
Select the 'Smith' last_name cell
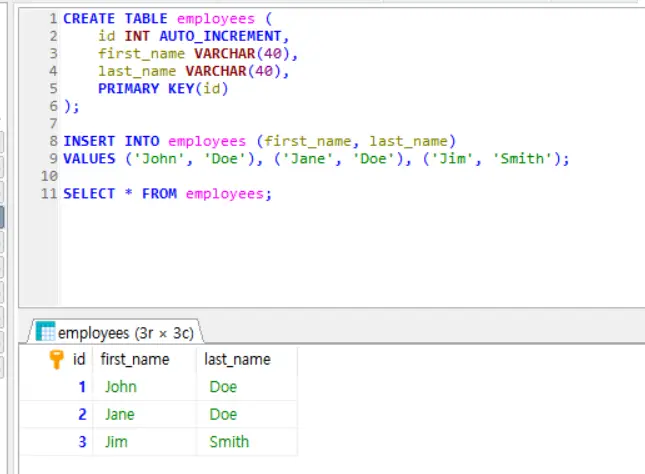point(247,442)
